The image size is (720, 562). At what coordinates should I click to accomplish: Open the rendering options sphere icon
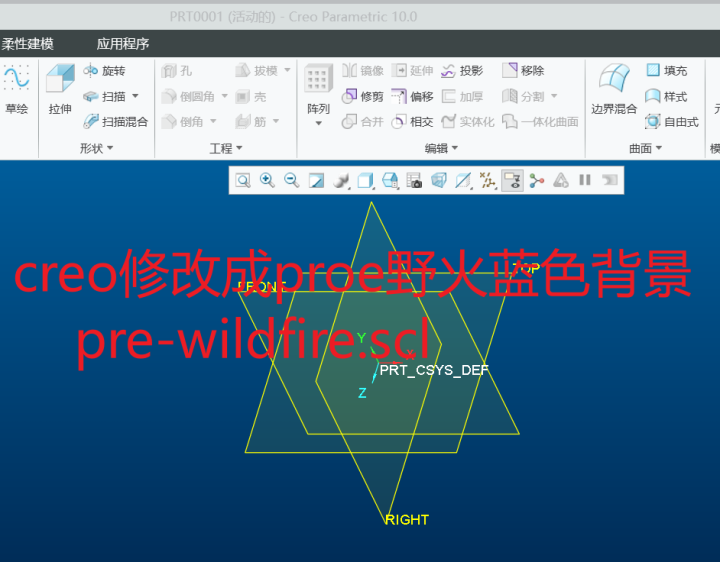click(341, 180)
